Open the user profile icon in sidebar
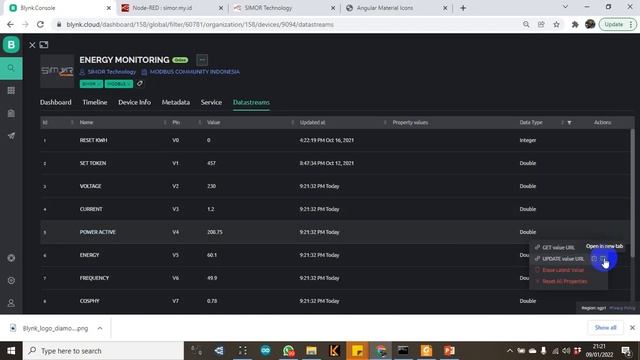 (11, 303)
